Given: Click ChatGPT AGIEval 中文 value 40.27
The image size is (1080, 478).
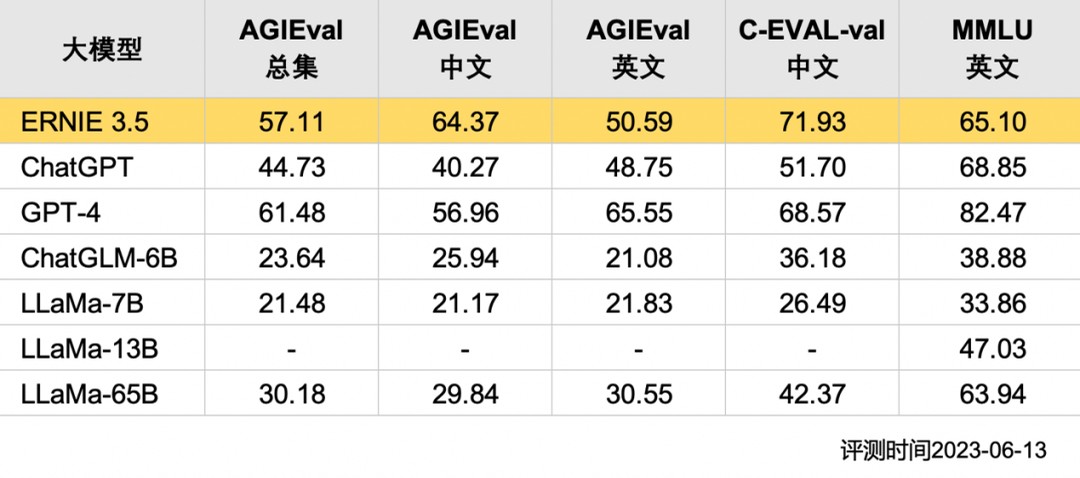Looking at the screenshot, I should [x=465, y=167].
